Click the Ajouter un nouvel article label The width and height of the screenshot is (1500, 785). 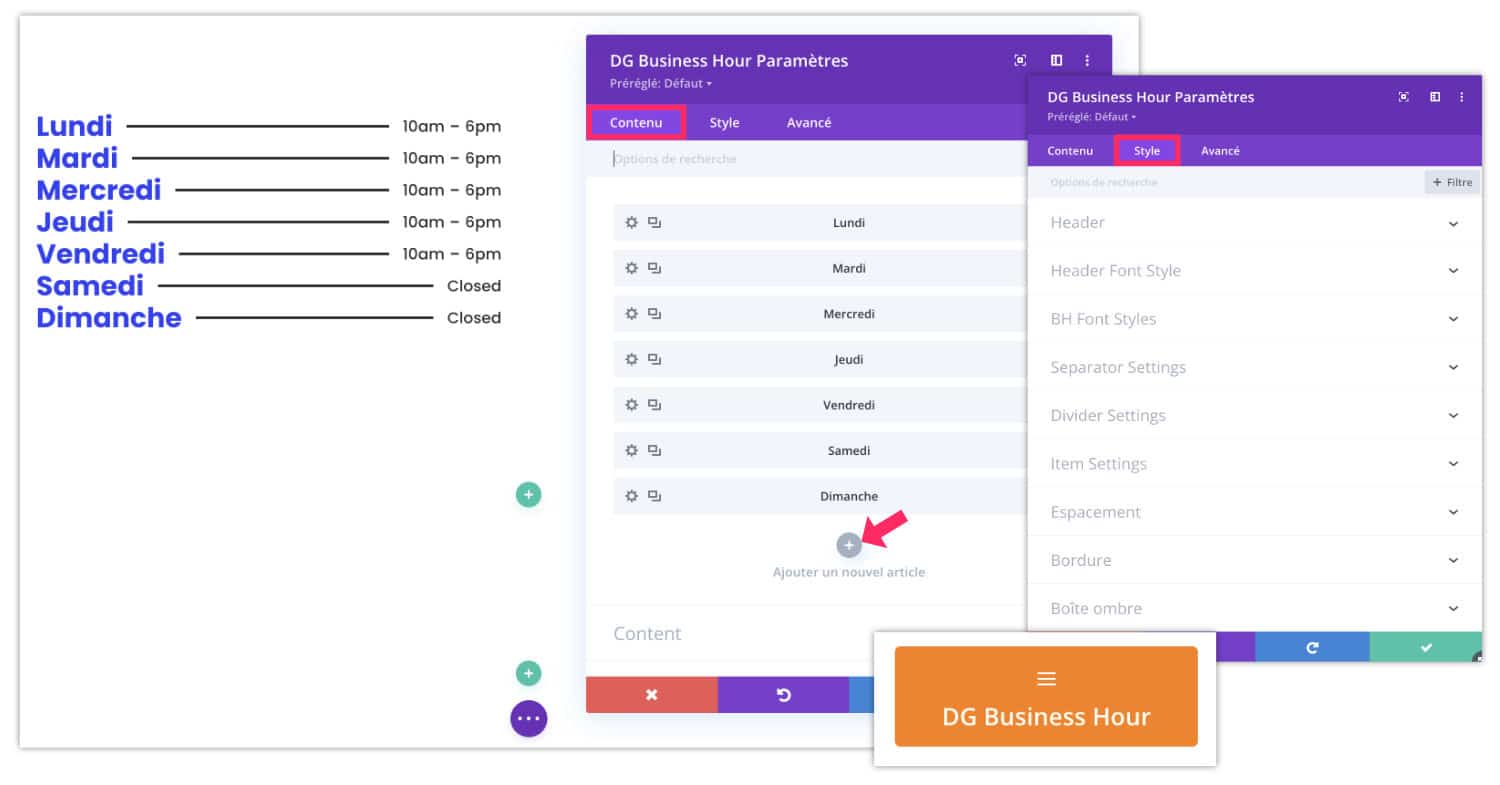[x=849, y=572]
